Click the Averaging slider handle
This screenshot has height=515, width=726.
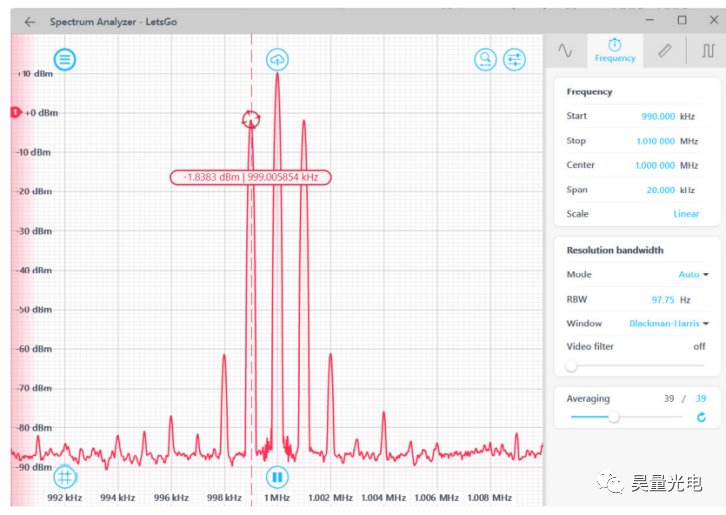coord(613,417)
